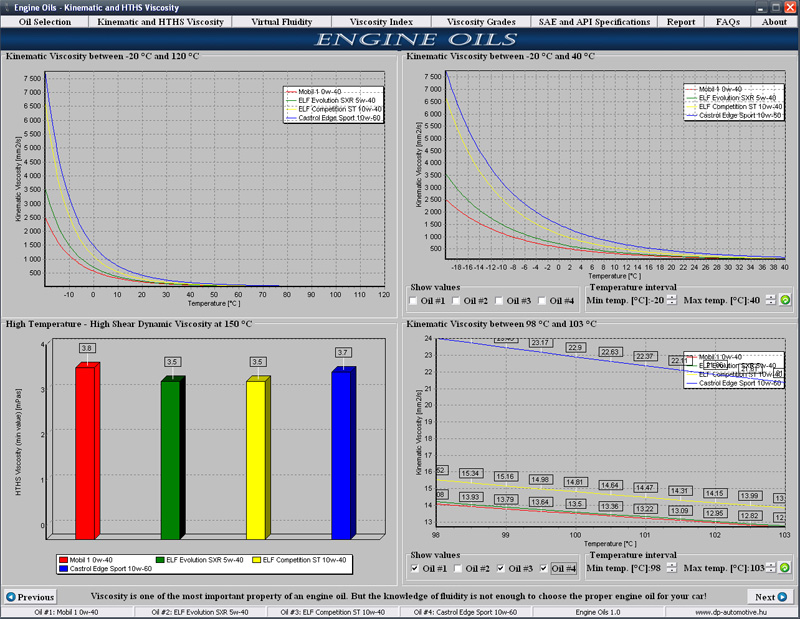Image resolution: width=800 pixels, height=619 pixels.
Task: Enable Oil #1 in the upper Show values
Action: (x=415, y=300)
